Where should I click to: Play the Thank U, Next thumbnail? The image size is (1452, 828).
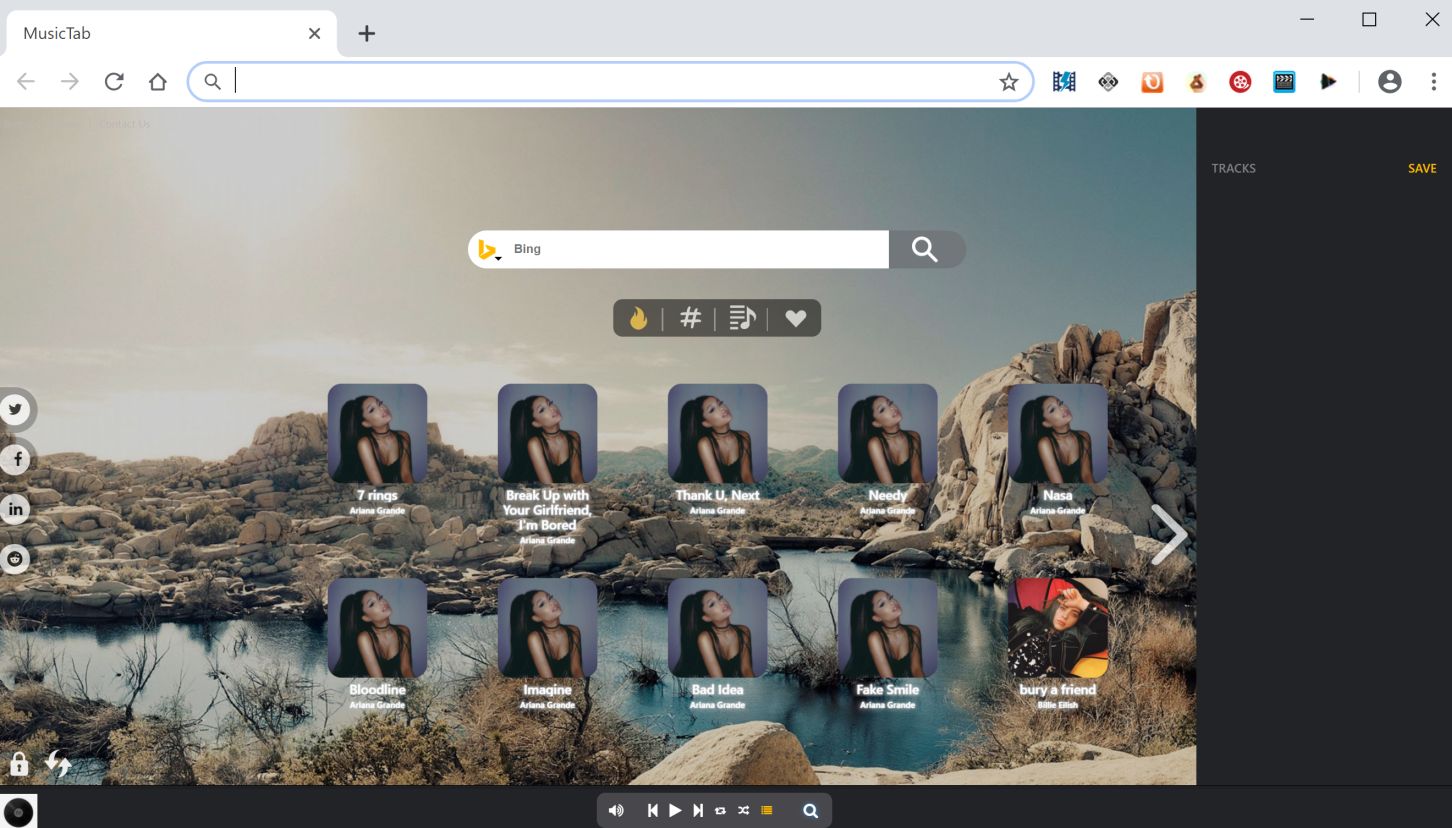[717, 433]
